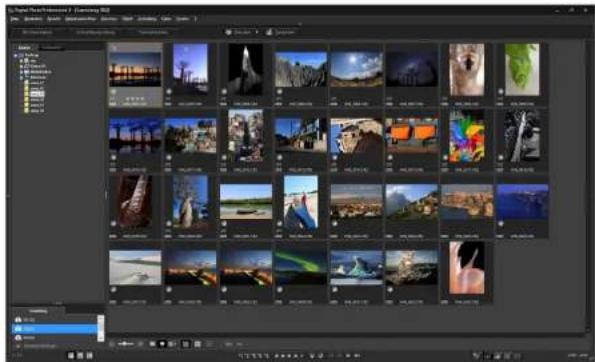Select the last yellow folder in the folder tree
This screenshot has width=595, height=362.
point(34,110)
